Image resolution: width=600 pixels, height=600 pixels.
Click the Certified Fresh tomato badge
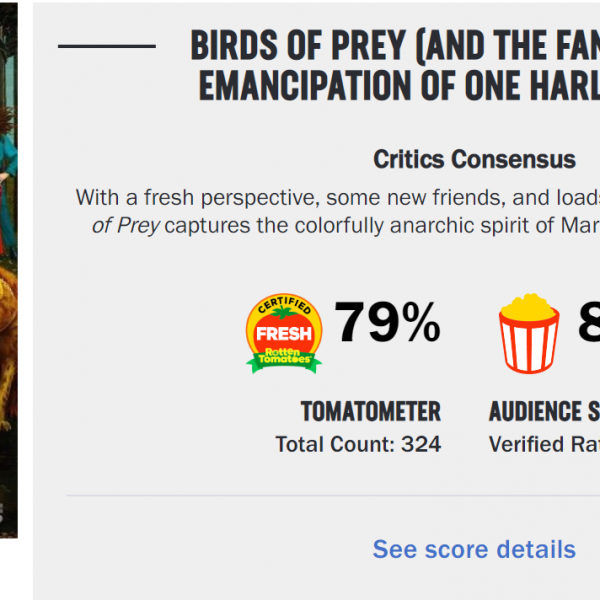click(x=284, y=333)
